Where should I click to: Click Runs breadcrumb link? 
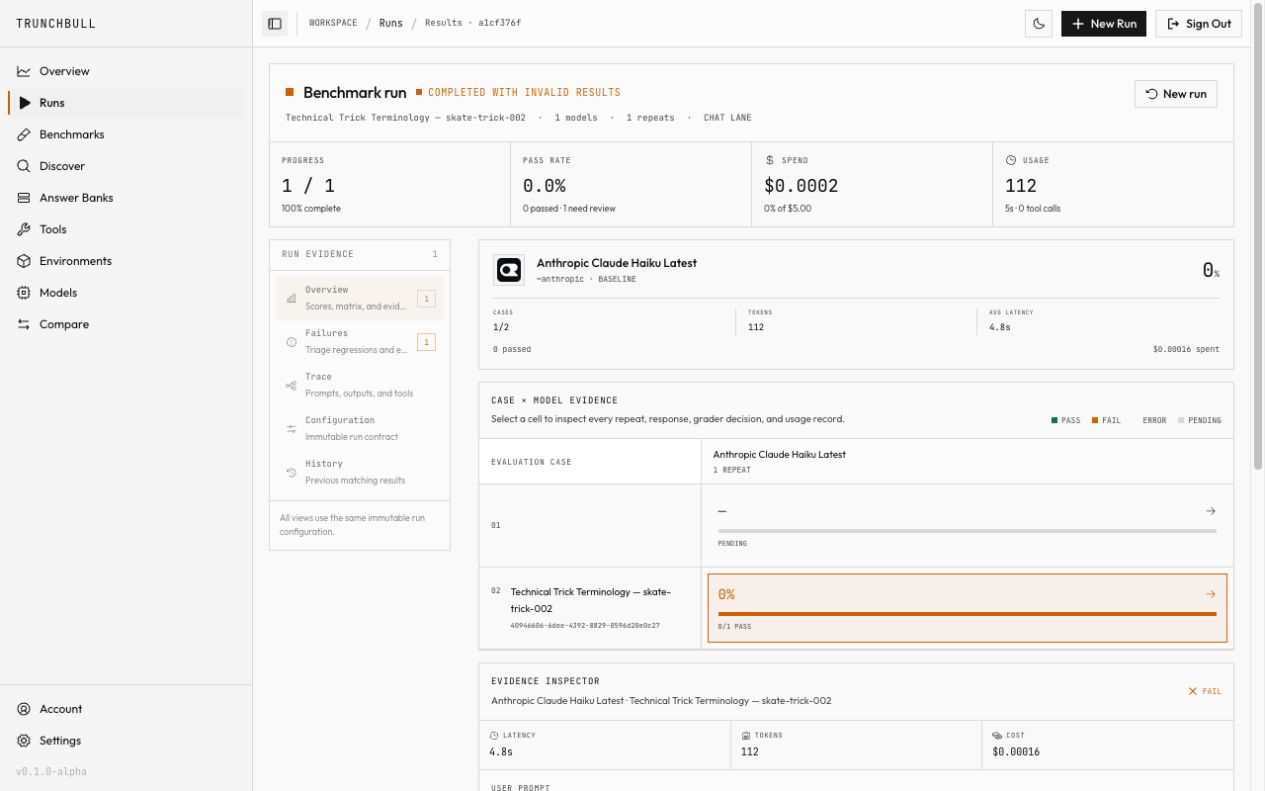point(391,23)
